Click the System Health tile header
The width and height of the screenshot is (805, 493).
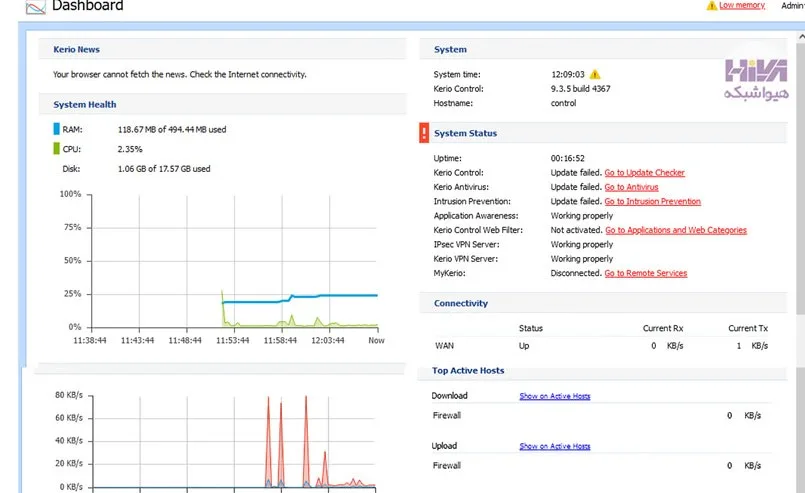point(222,104)
